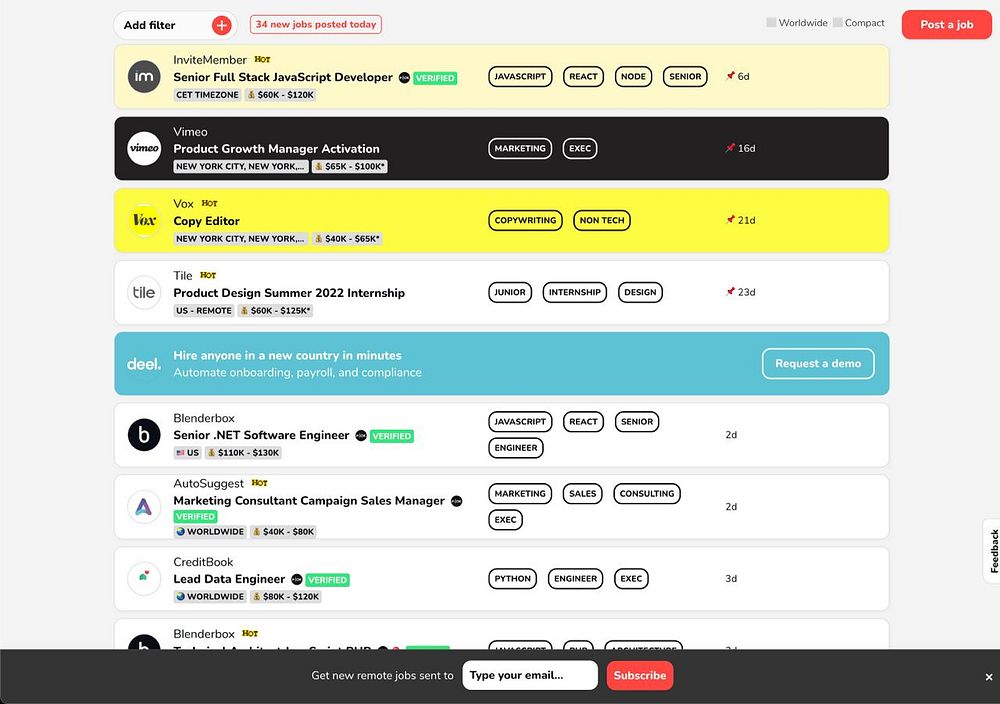Select the EXEC tag on CreditBook job
Image resolution: width=1000 pixels, height=704 pixels.
631,579
